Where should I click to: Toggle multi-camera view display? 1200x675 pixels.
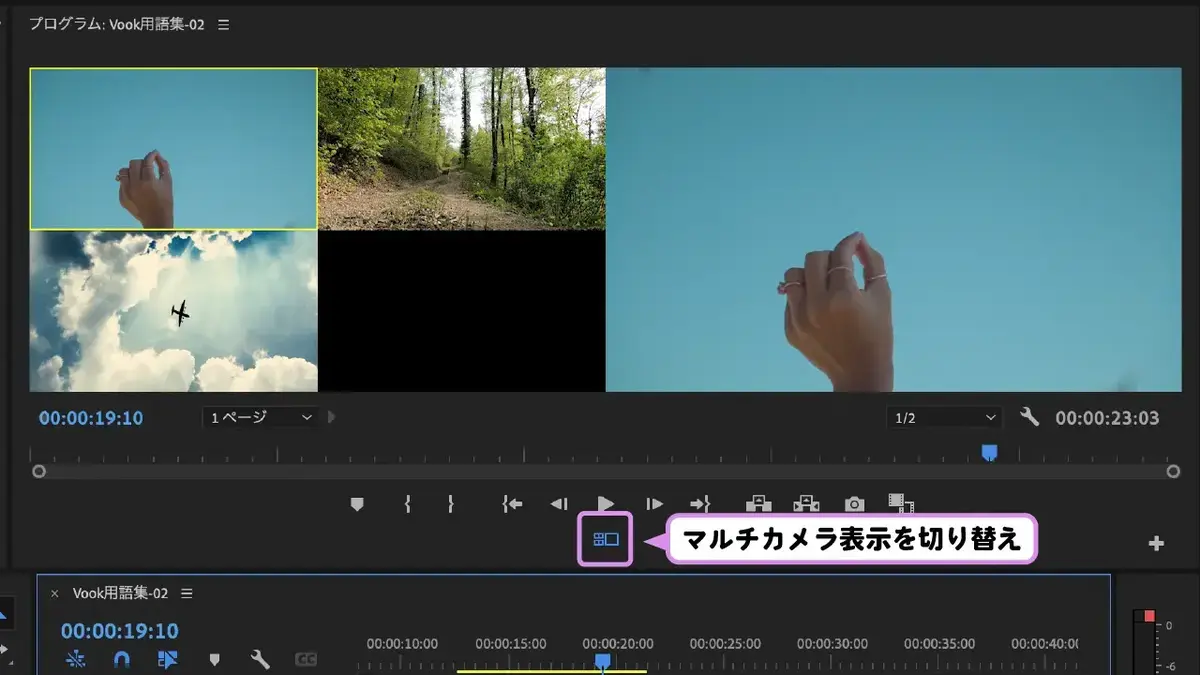click(x=606, y=539)
